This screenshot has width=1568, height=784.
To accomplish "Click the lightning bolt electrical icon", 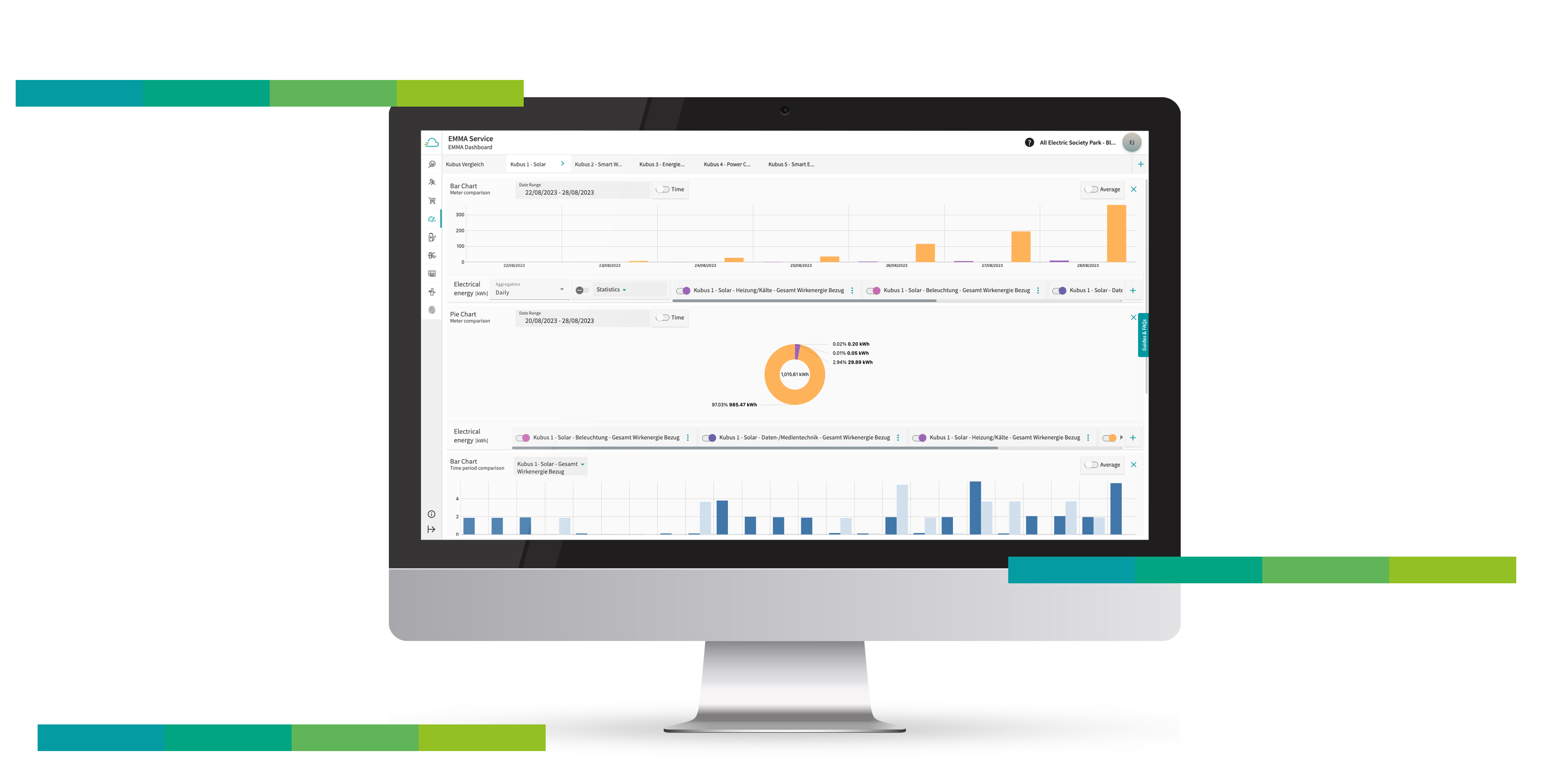I will point(432,237).
